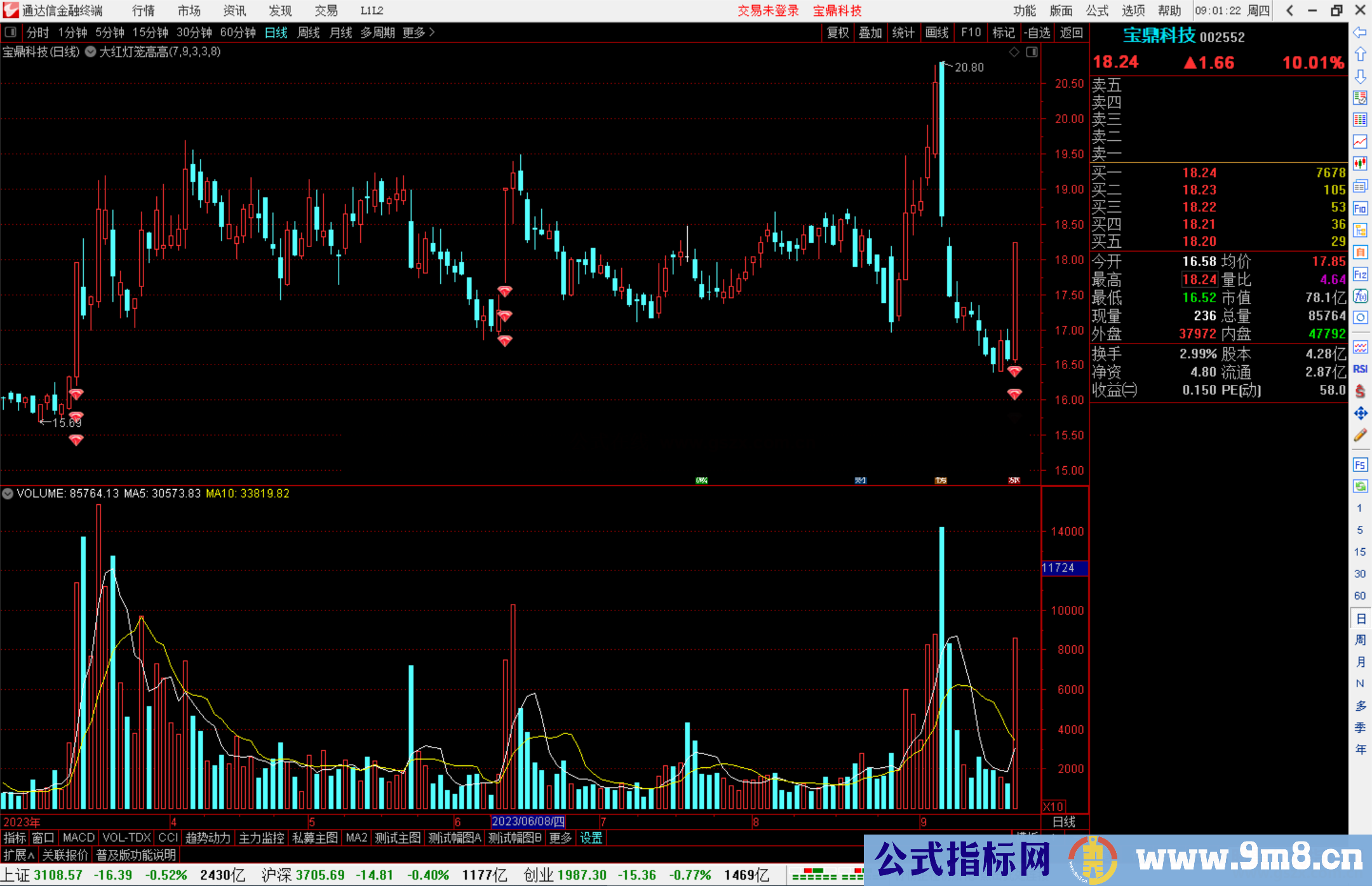Click the up arrow icon in right sidebar
Screen dimensions: 1372x886
tap(1360, 54)
